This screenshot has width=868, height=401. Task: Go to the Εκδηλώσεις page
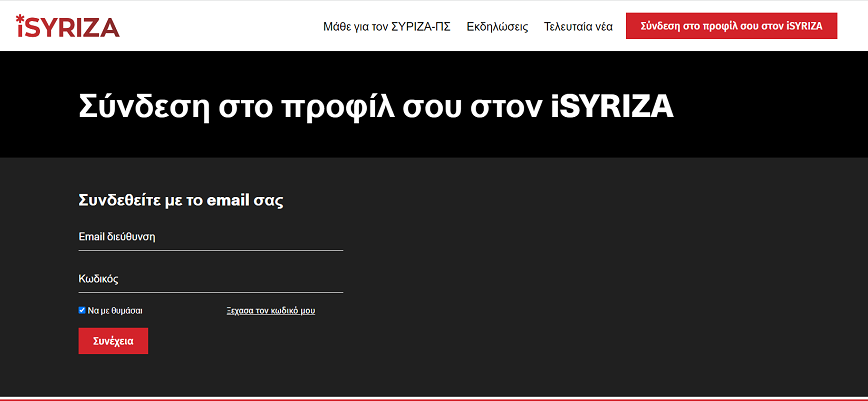(497, 27)
